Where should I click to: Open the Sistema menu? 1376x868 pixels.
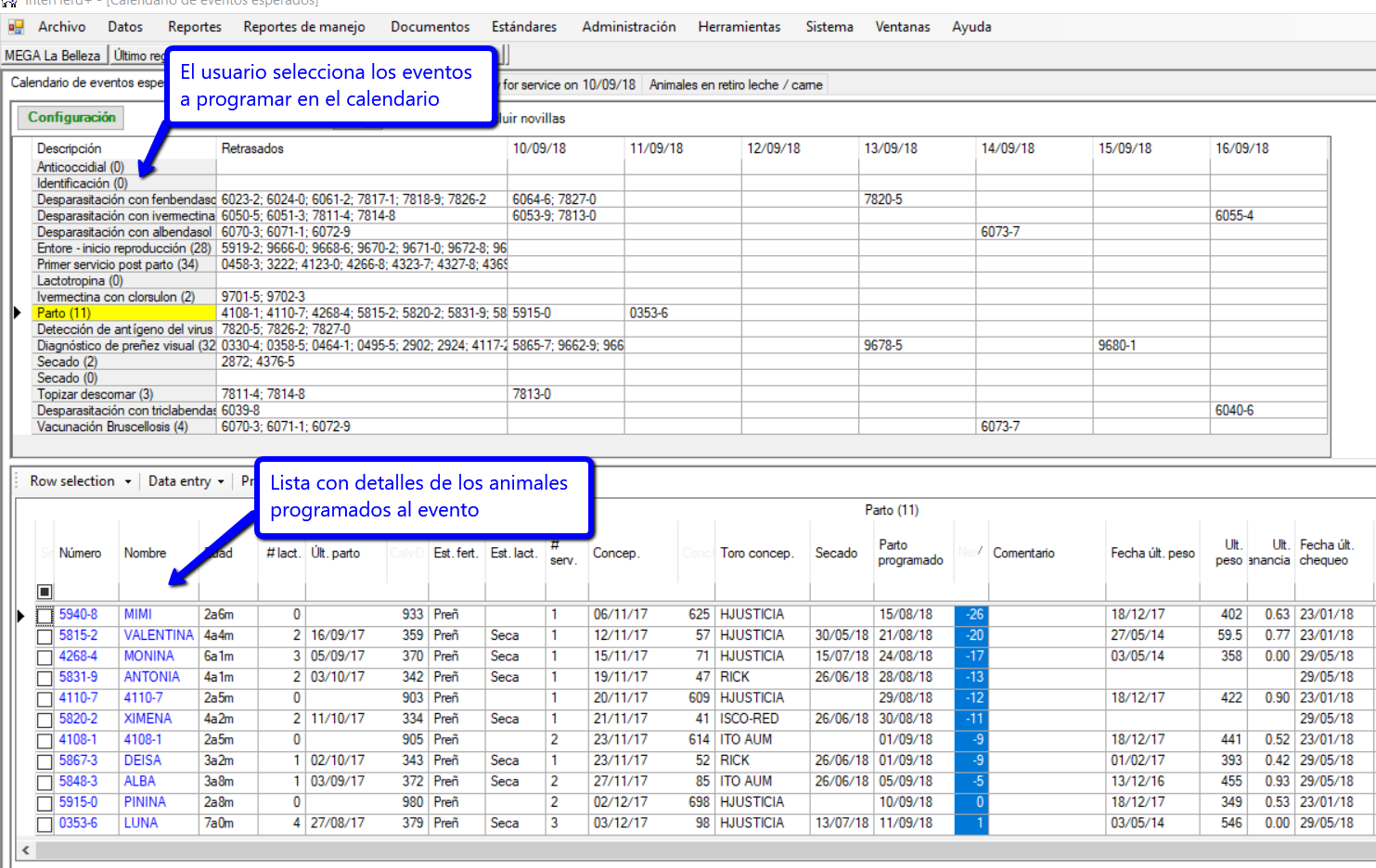[x=829, y=27]
